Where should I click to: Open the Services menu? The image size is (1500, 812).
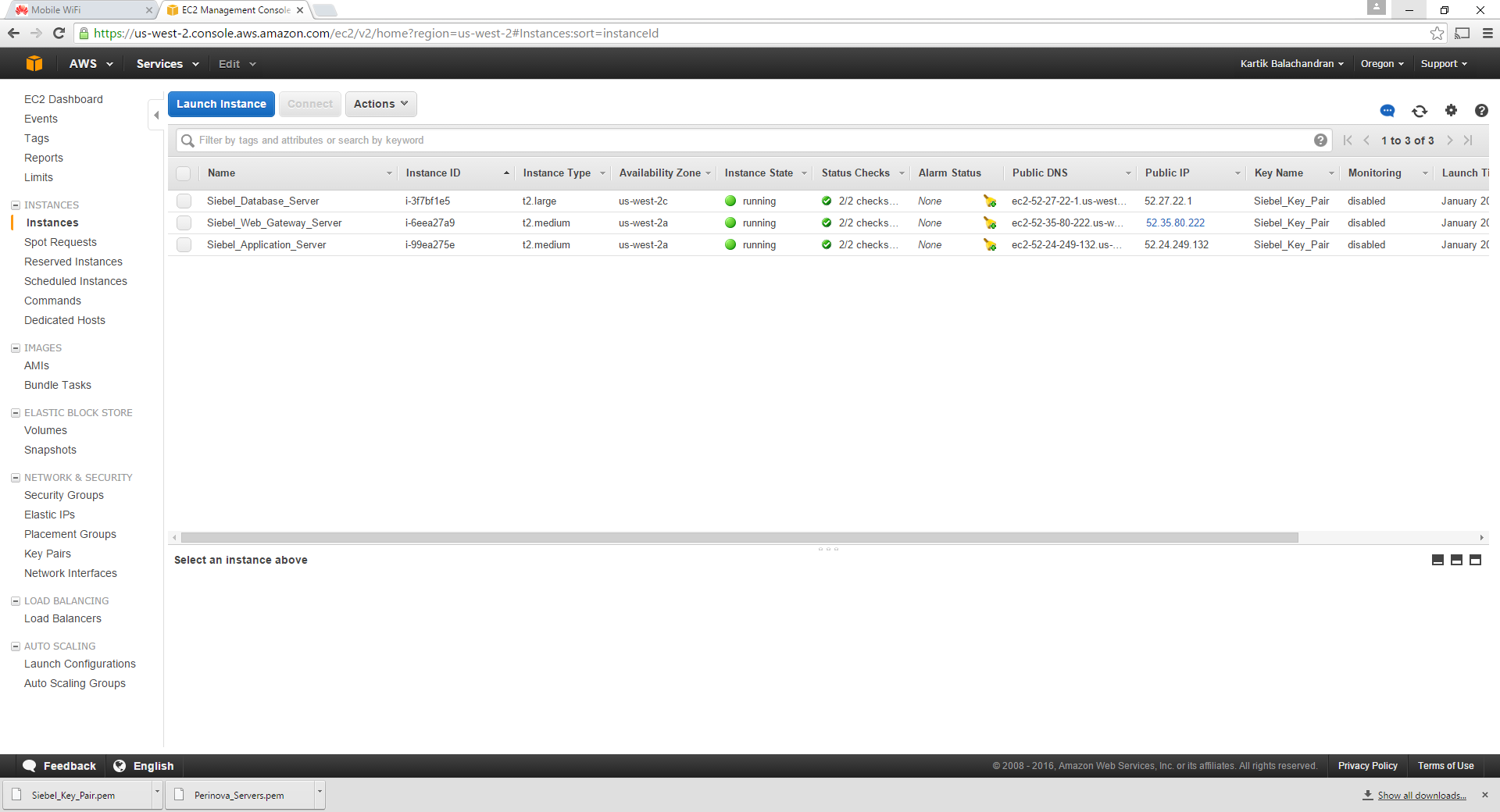167,64
